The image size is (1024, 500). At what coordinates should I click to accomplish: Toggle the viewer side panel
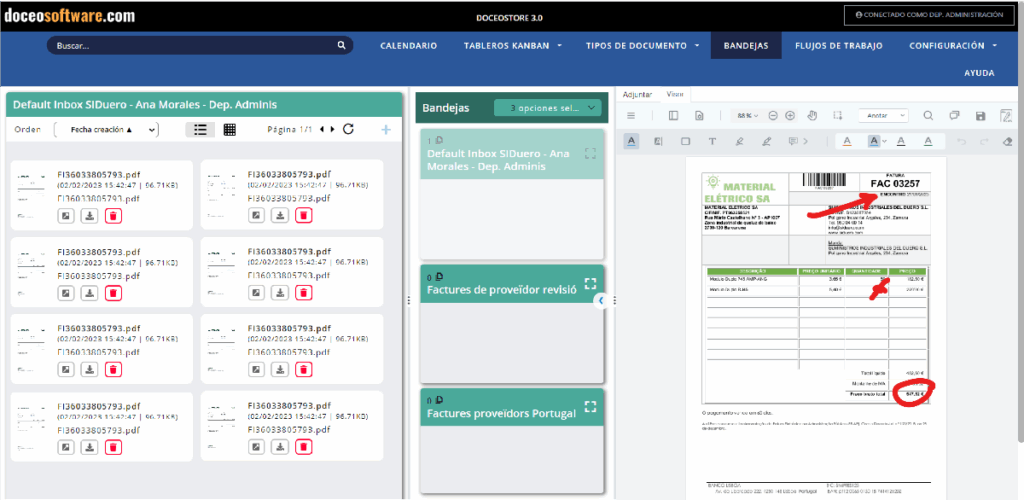coord(673,116)
